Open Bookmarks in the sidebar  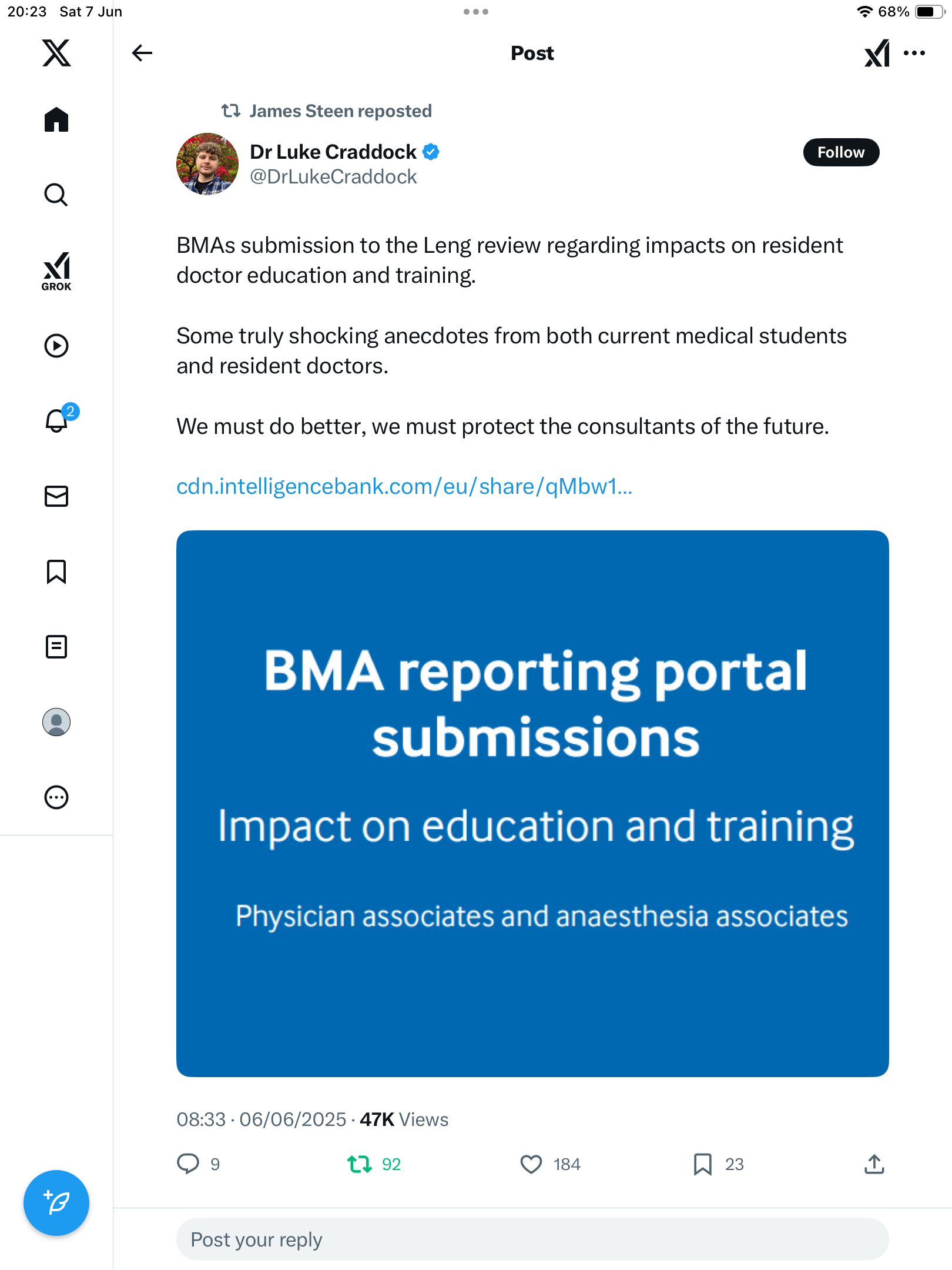[56, 571]
